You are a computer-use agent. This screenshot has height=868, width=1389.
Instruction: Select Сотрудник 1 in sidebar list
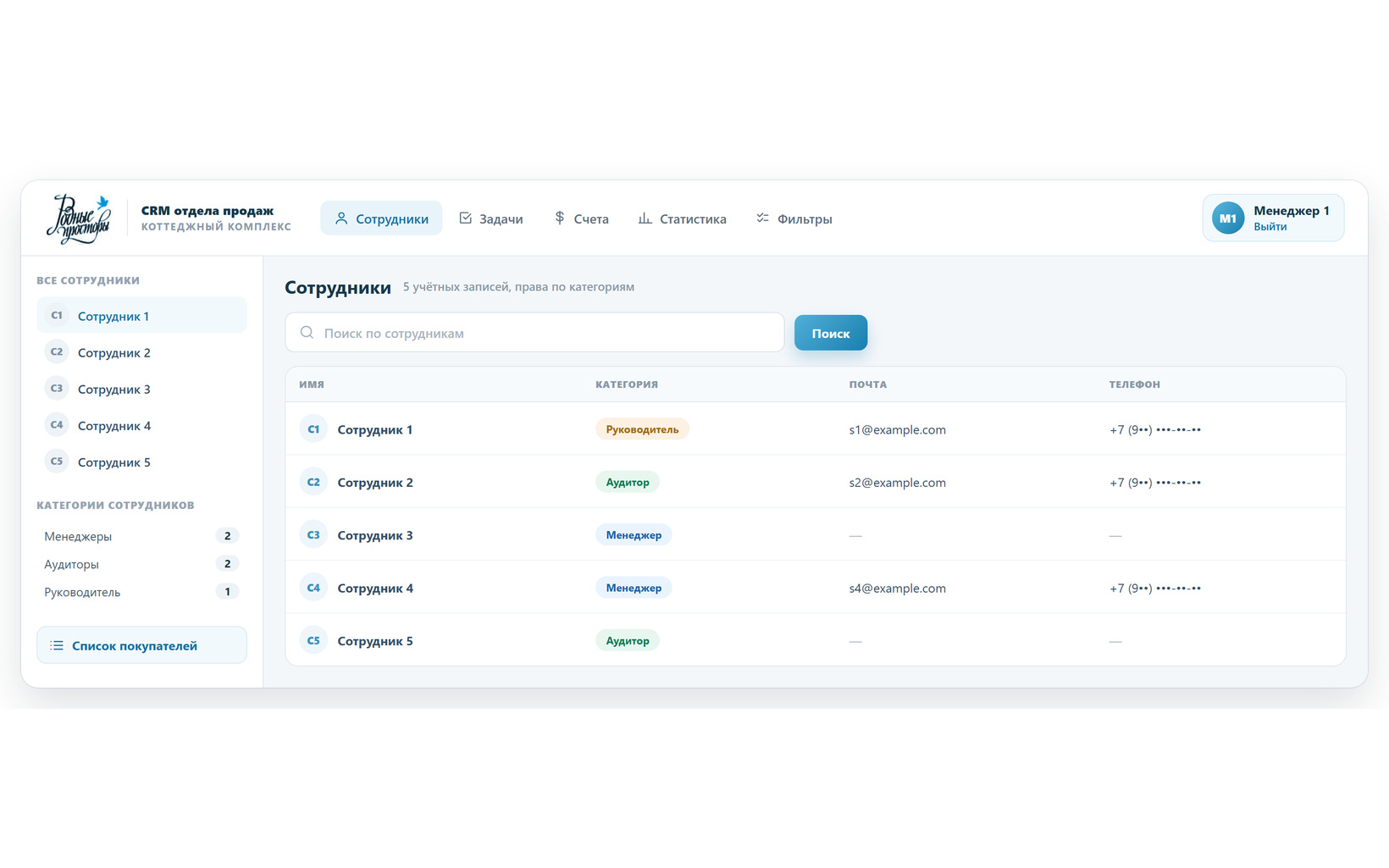141,316
